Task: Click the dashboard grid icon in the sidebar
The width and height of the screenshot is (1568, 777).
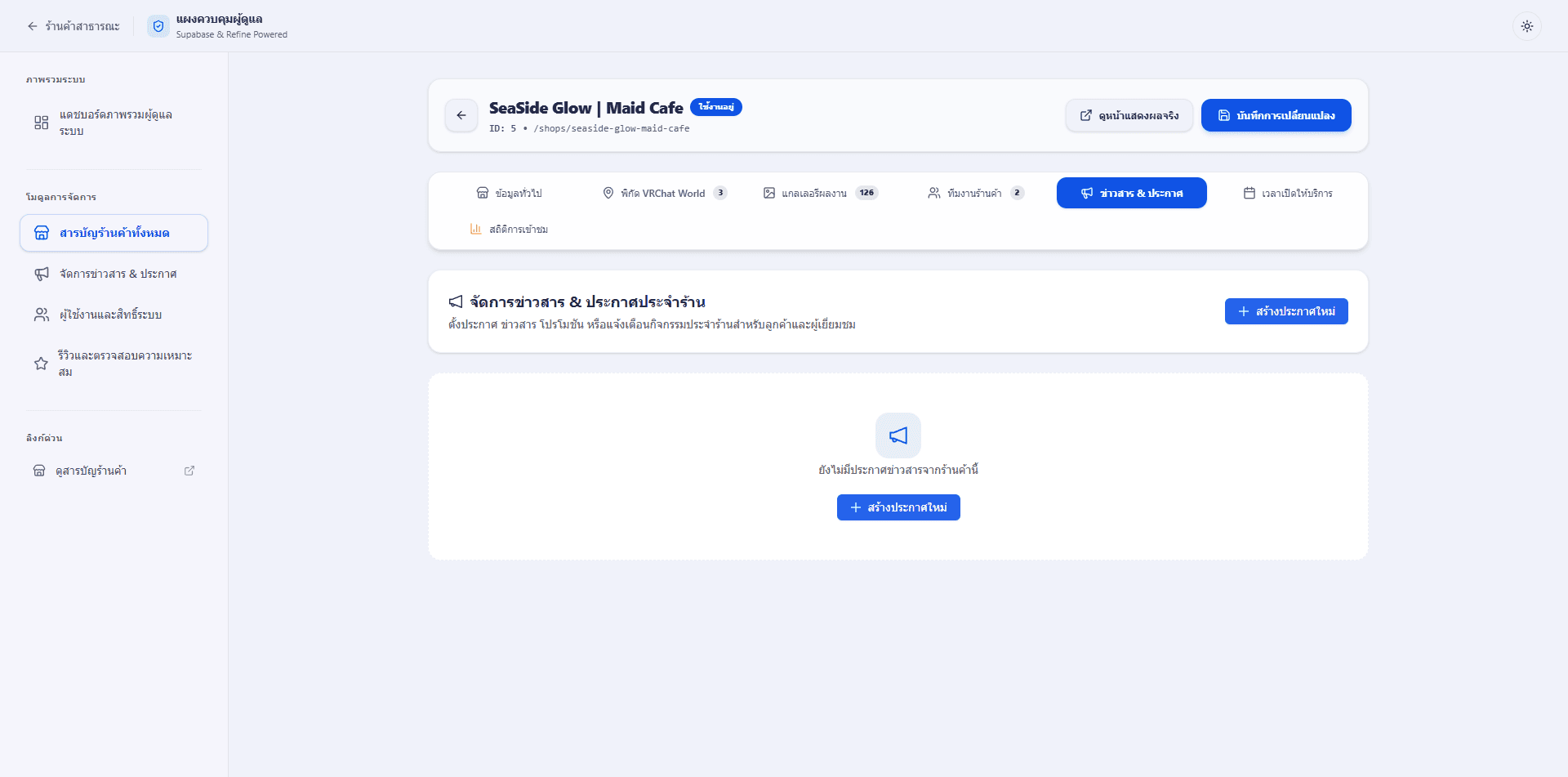Action: tap(42, 123)
